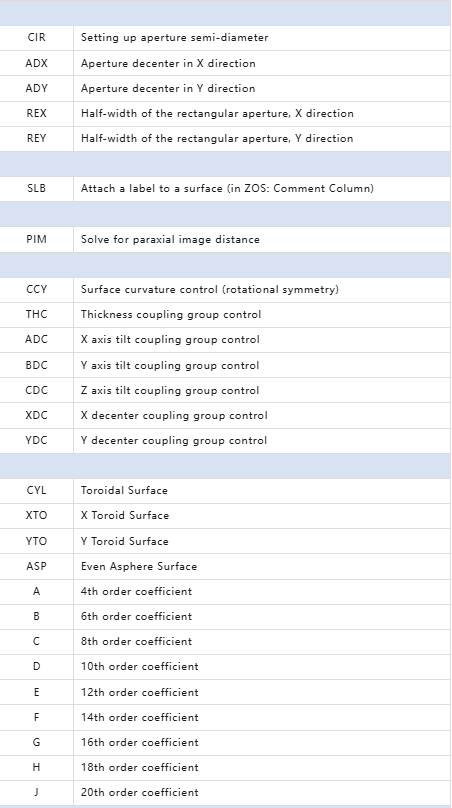Click the PIM paraxial image distance text
The height and width of the screenshot is (808, 452).
tap(170, 240)
